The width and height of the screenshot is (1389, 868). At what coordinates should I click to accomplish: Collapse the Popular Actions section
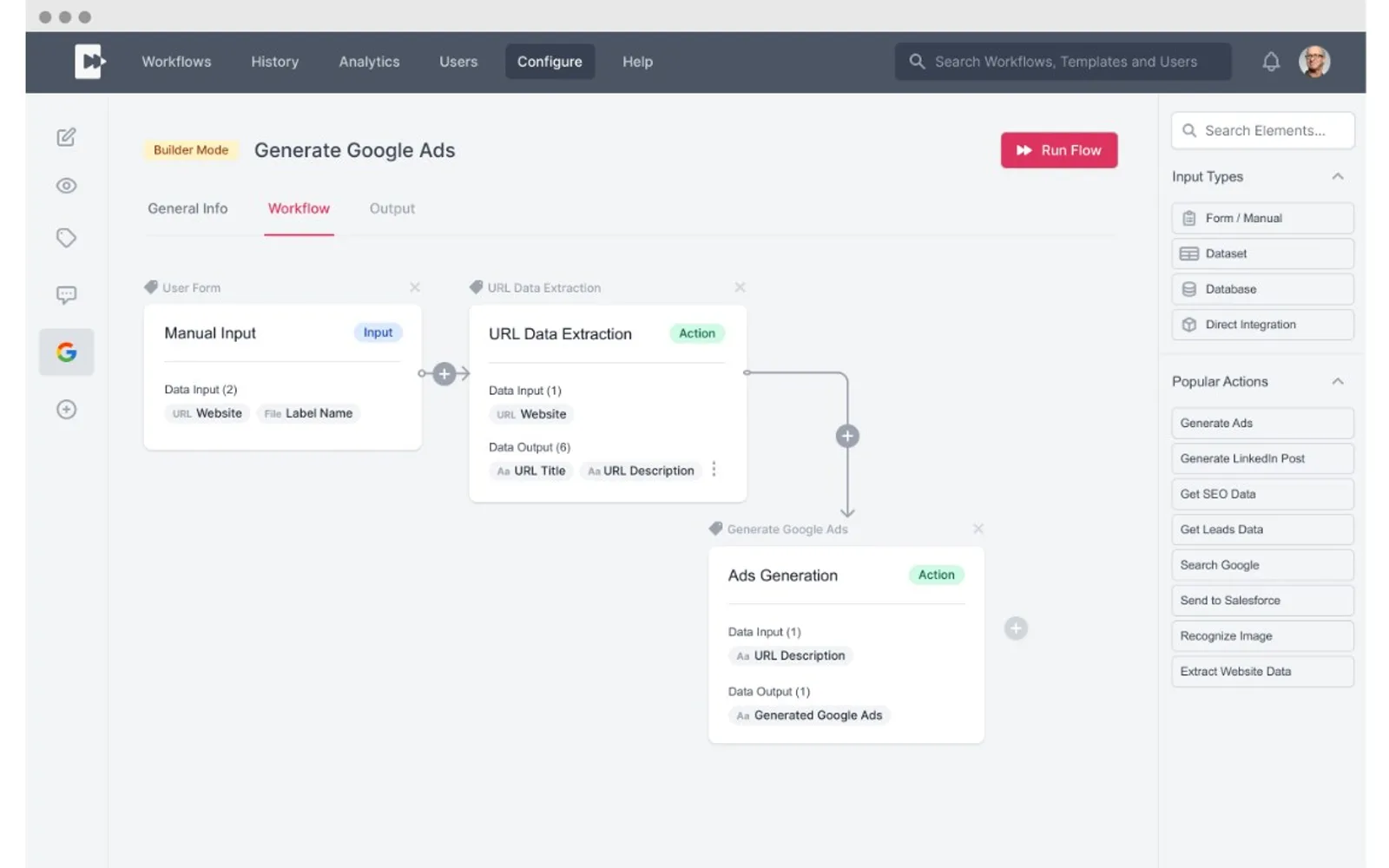(x=1338, y=381)
